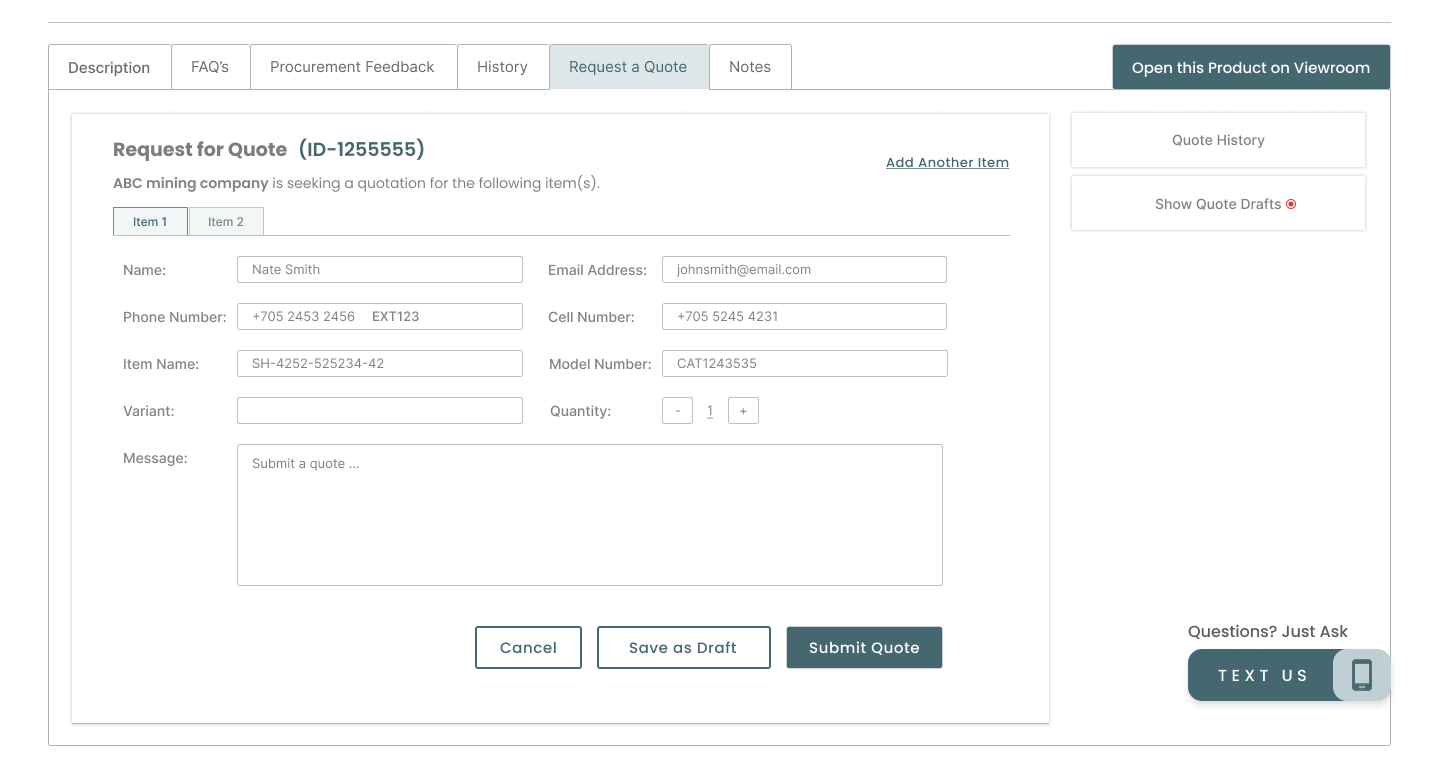Open the Notes tab

[750, 67]
